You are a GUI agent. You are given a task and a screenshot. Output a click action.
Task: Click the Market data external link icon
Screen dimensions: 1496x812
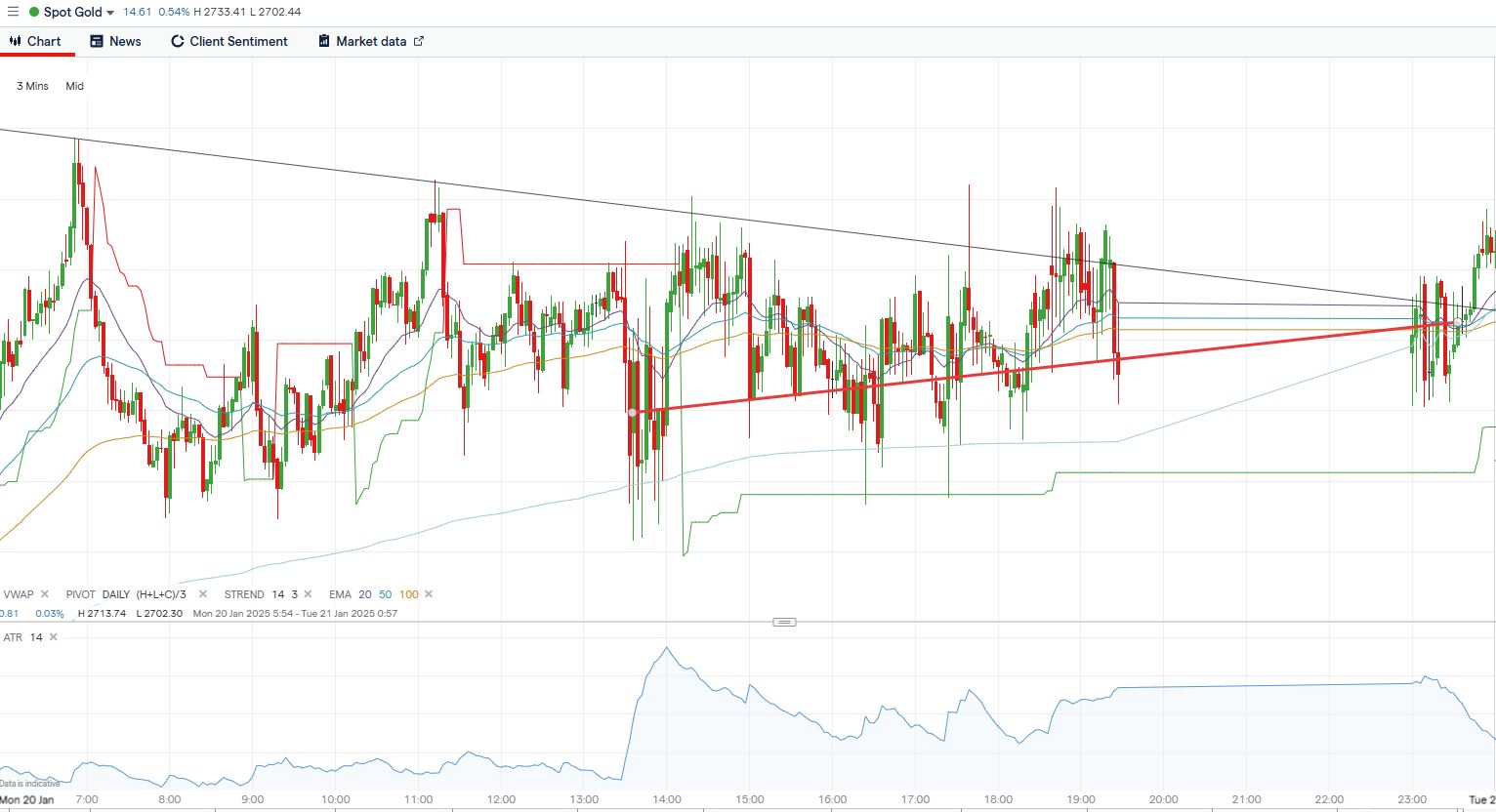click(419, 41)
